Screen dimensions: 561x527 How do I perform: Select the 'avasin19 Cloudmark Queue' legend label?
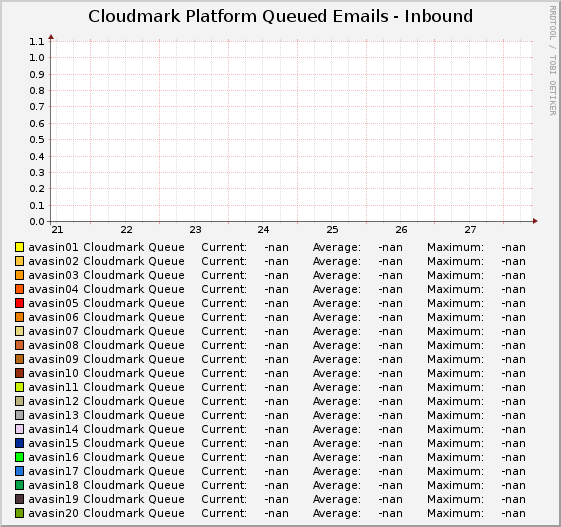[106, 499]
